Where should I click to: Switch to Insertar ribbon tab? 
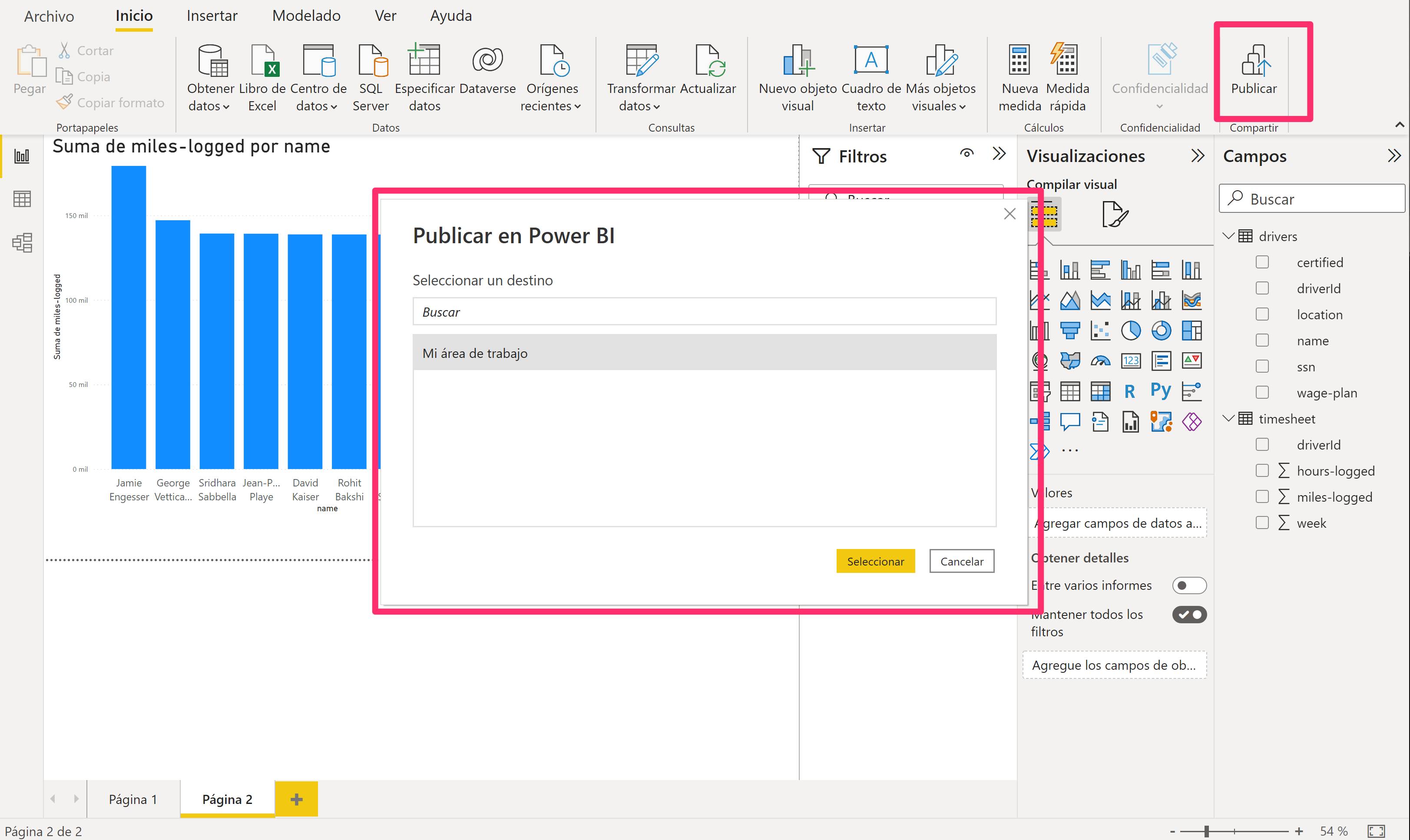(x=212, y=16)
